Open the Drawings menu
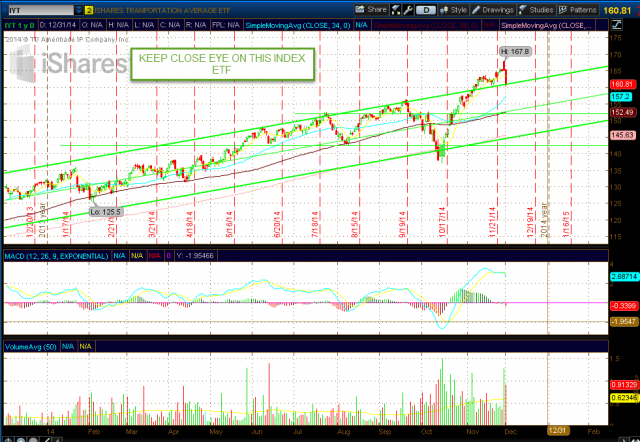The width and height of the screenshot is (640, 442). point(493,10)
